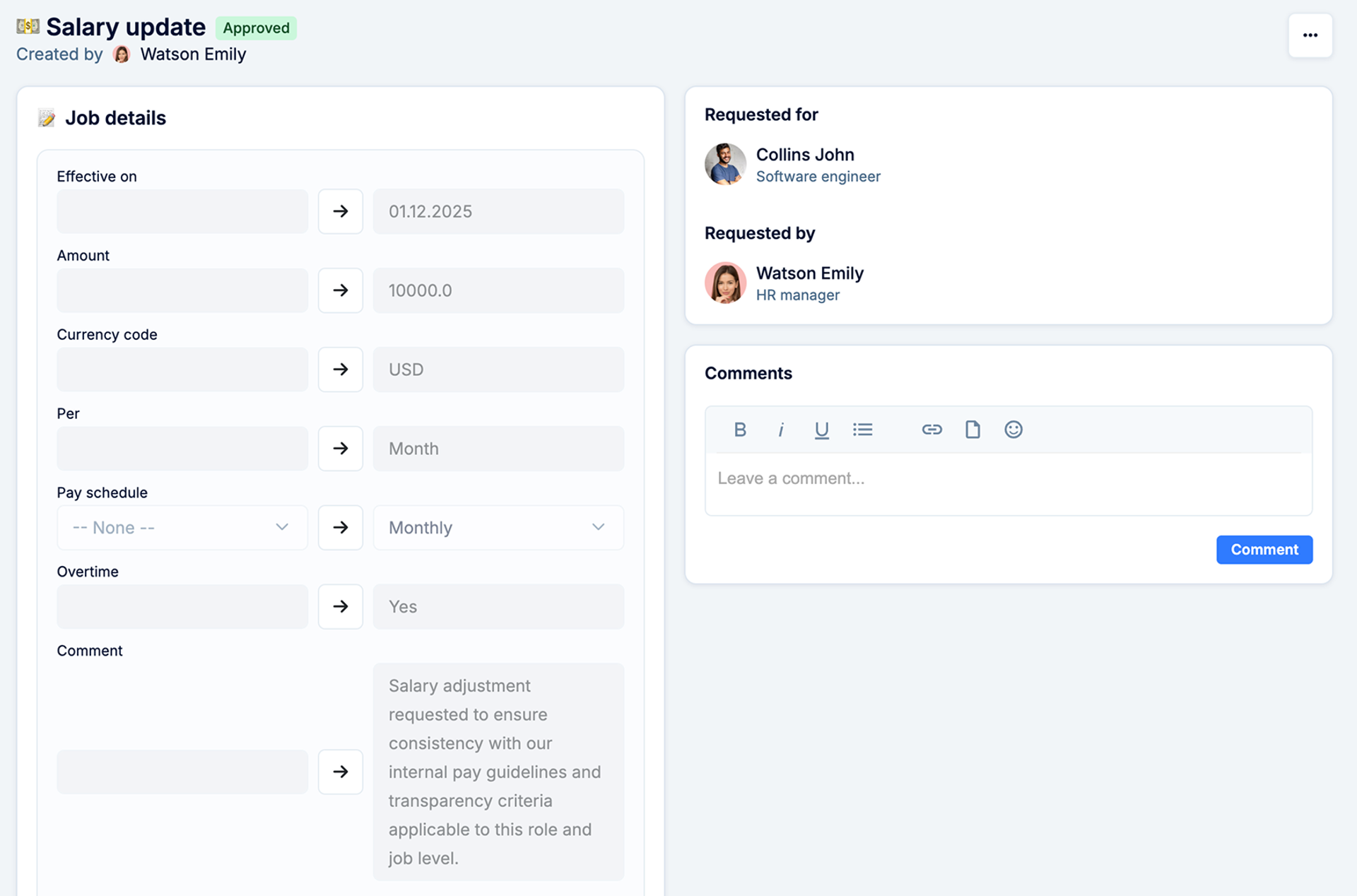Click Watson Emily under Requested by
Viewport: 1357px width, 896px height.
pyautogui.click(x=809, y=273)
